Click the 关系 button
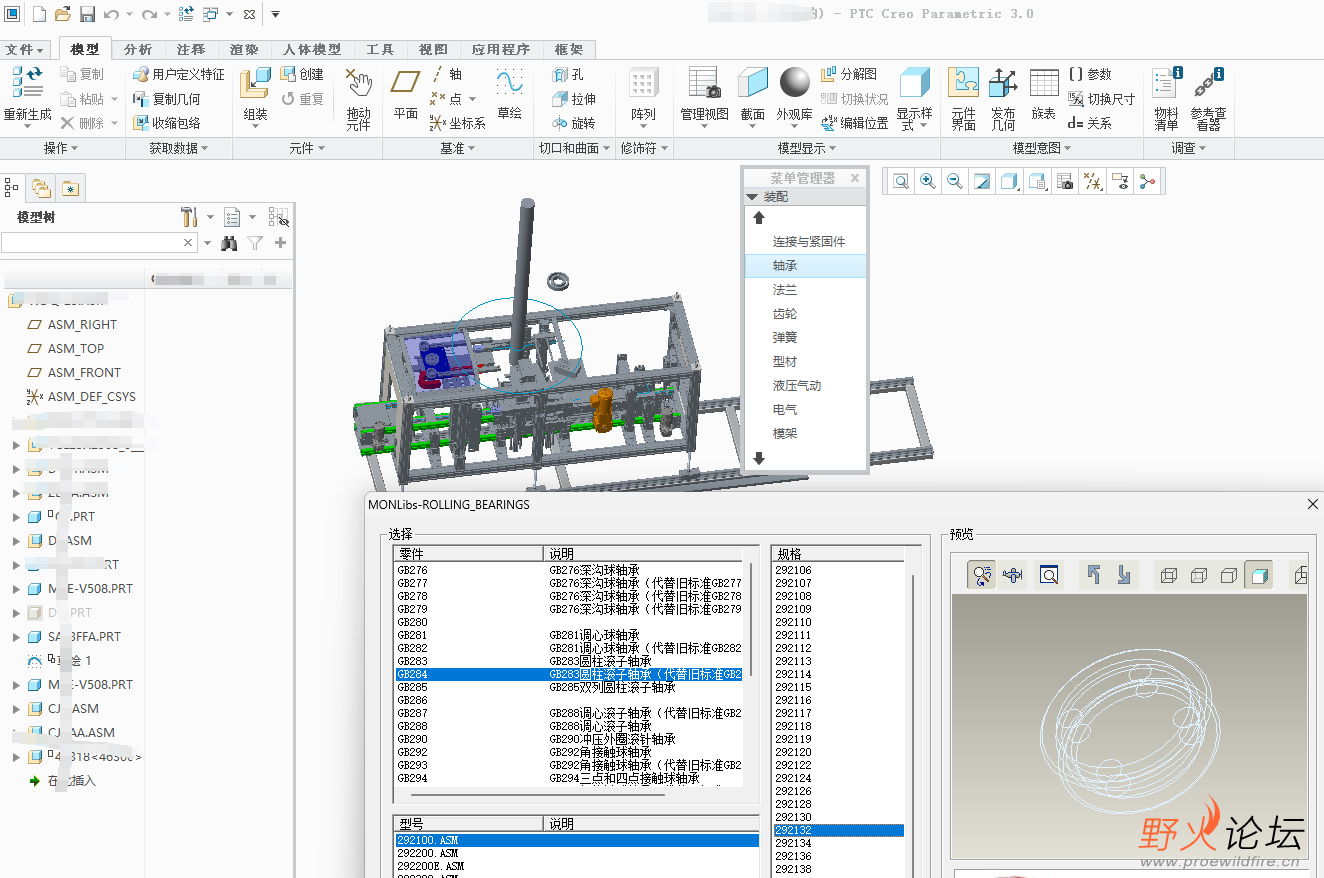Screen dimensions: 1324x878 tap(1090, 123)
